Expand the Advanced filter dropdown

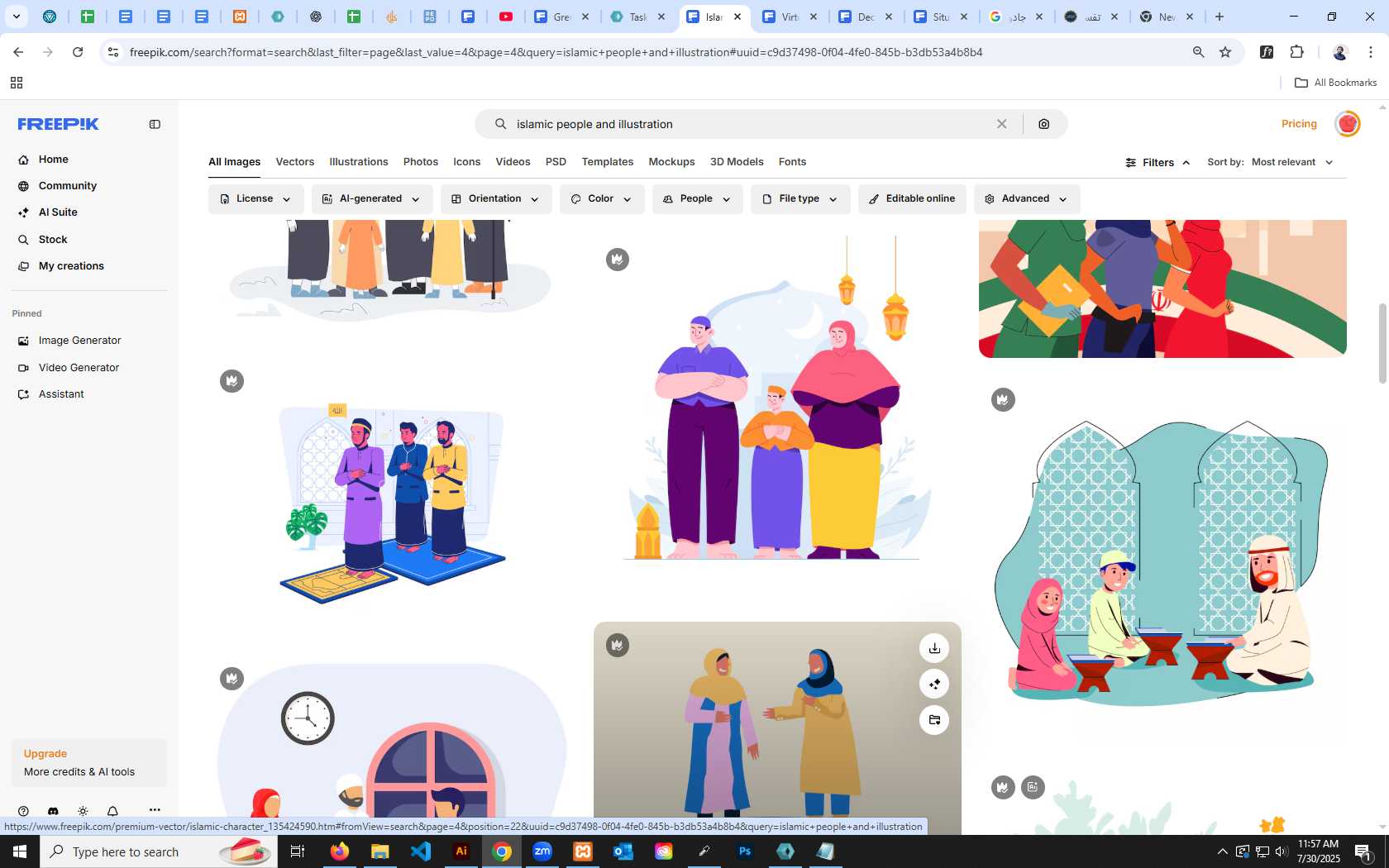(x=1026, y=199)
